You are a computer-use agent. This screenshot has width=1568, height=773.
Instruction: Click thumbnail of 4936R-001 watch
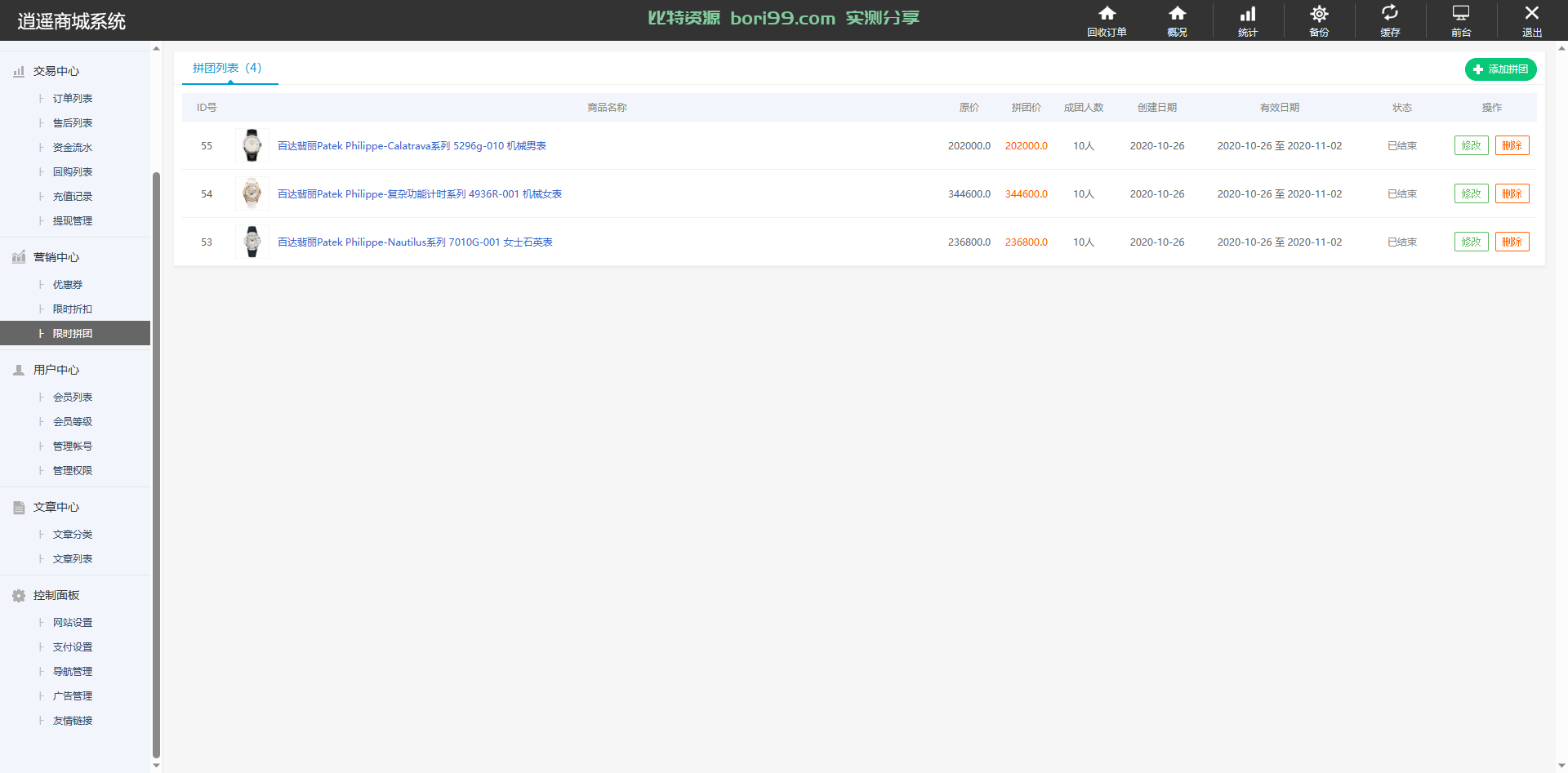[x=252, y=193]
